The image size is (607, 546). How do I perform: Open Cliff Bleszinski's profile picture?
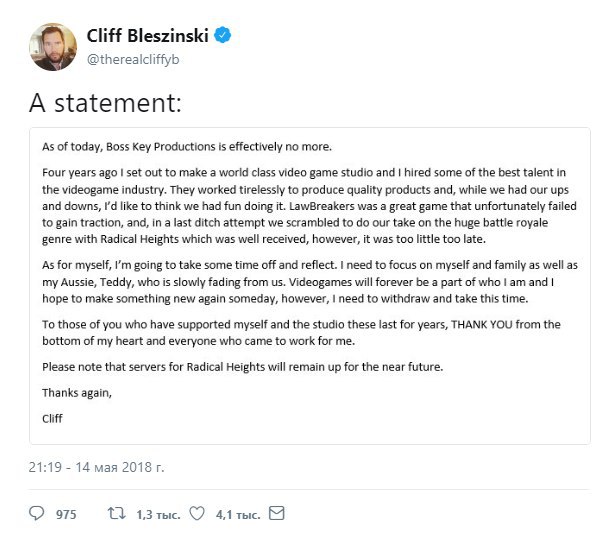click(x=53, y=47)
